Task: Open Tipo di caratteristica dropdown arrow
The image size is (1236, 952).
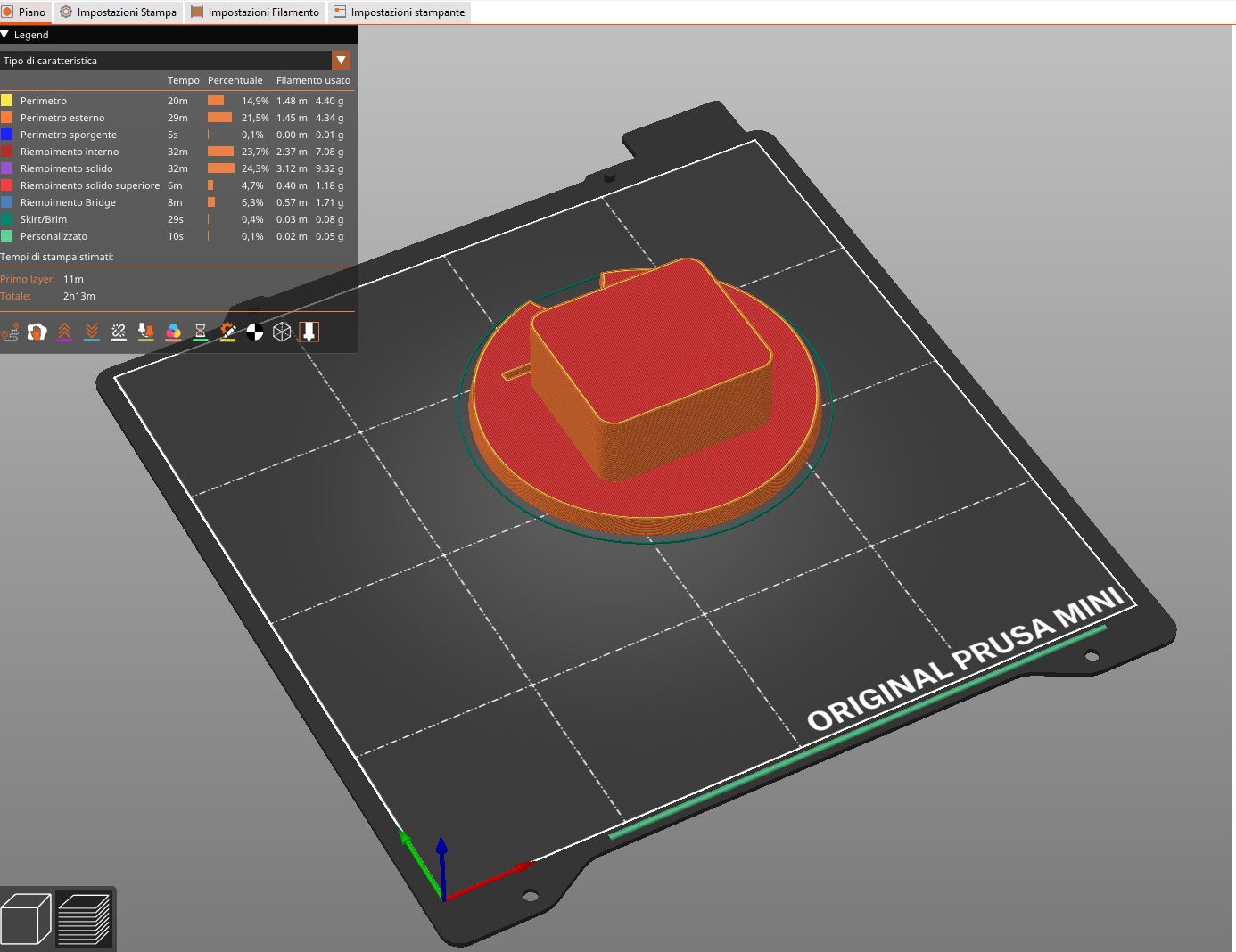Action: pos(341,60)
